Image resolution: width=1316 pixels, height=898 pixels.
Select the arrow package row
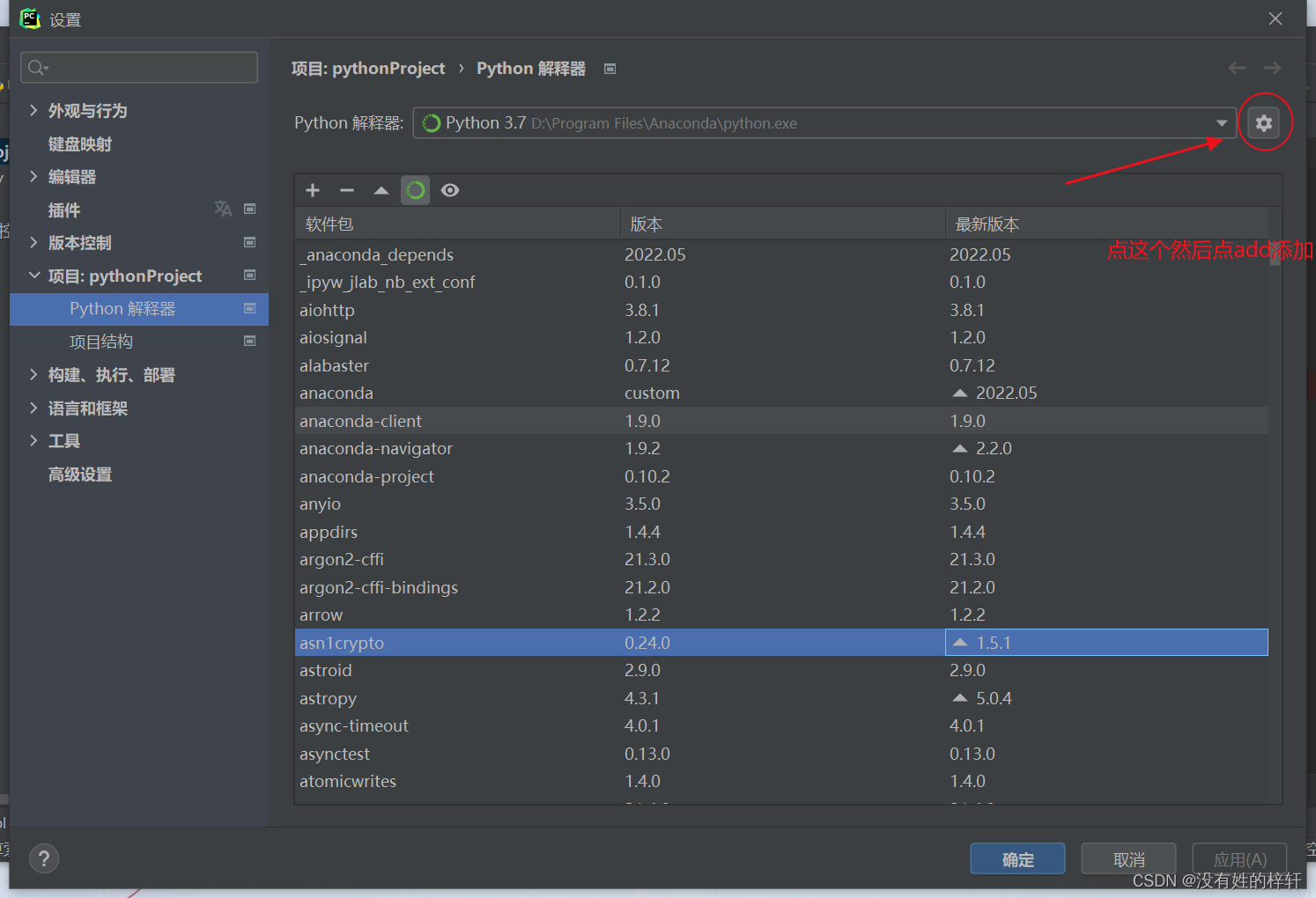[x=782, y=615]
